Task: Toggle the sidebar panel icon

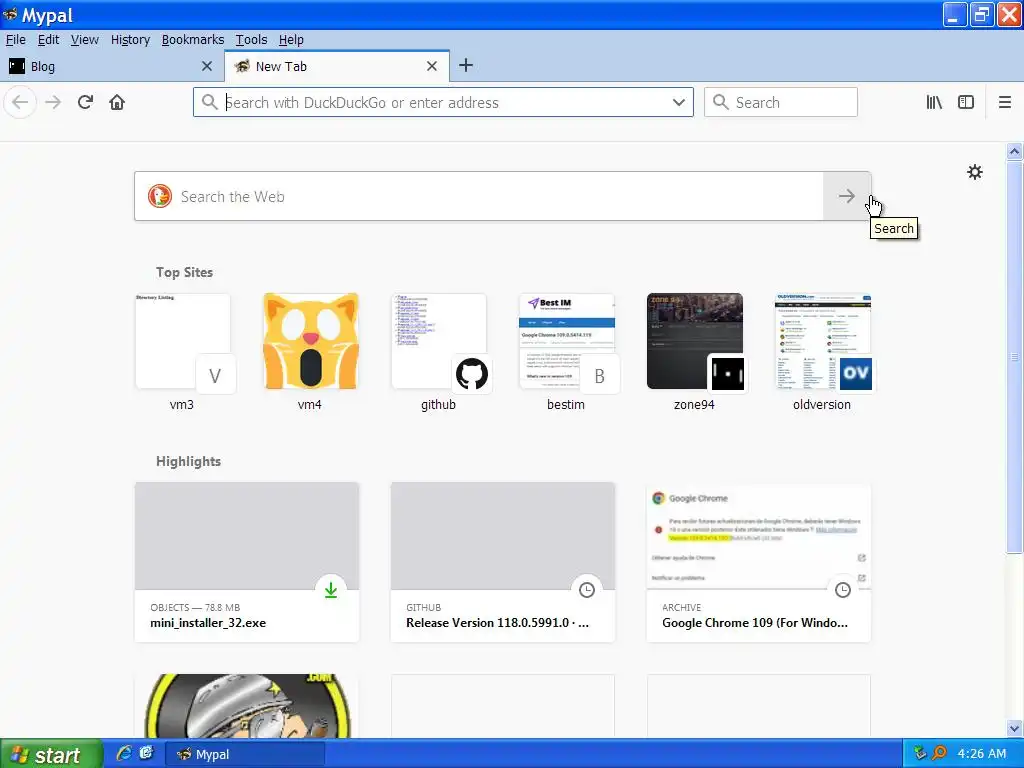Action: (966, 103)
